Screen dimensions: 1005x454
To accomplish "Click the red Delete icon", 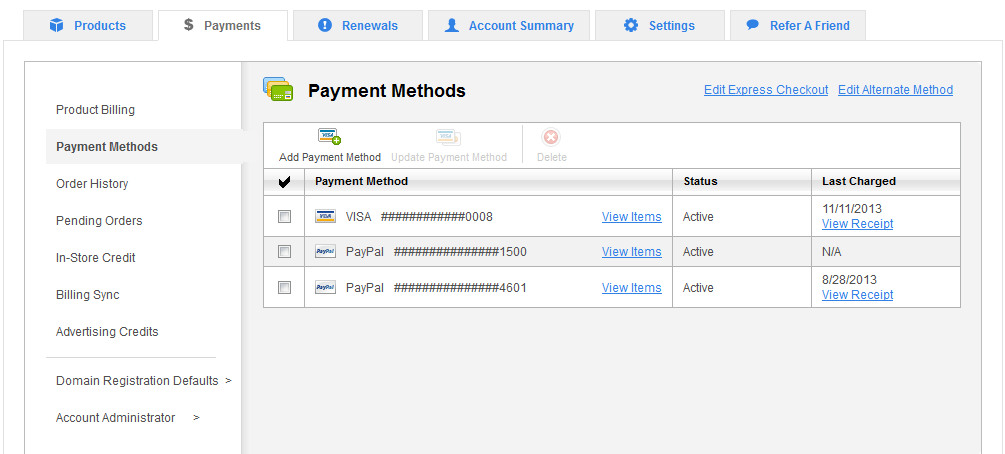I will pyautogui.click(x=551, y=137).
